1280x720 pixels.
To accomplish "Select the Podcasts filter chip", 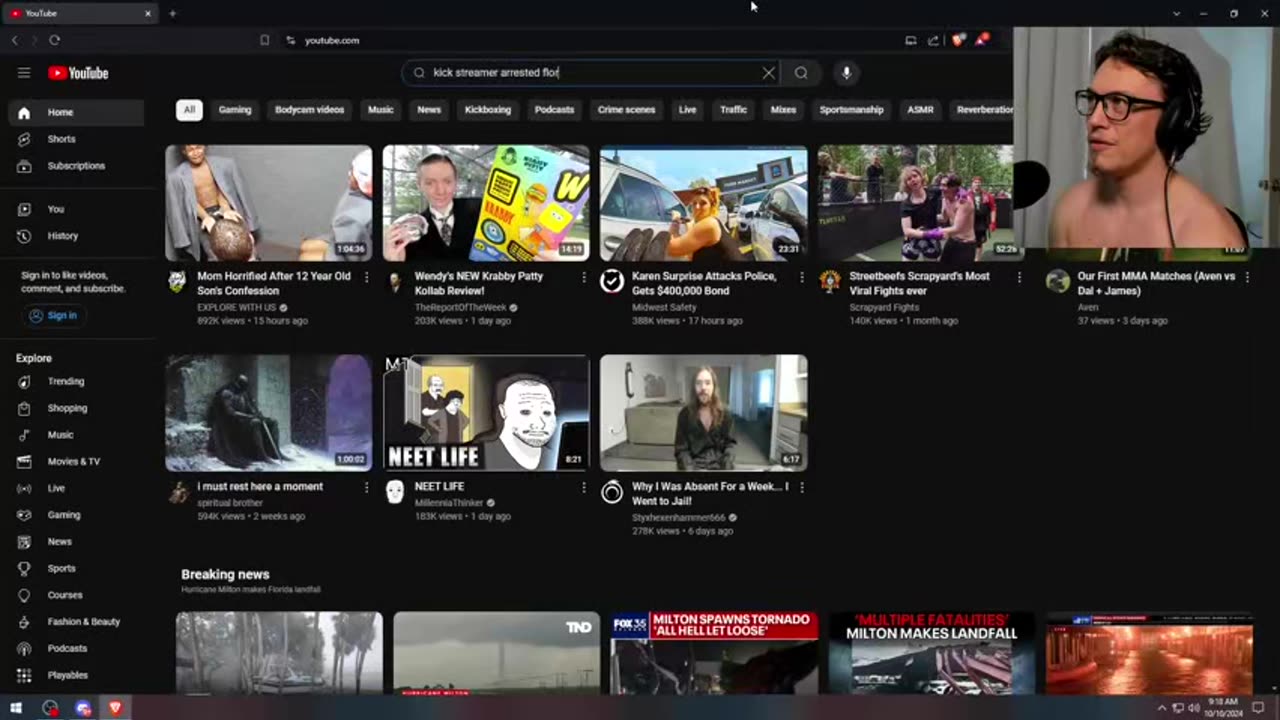I will coord(554,110).
